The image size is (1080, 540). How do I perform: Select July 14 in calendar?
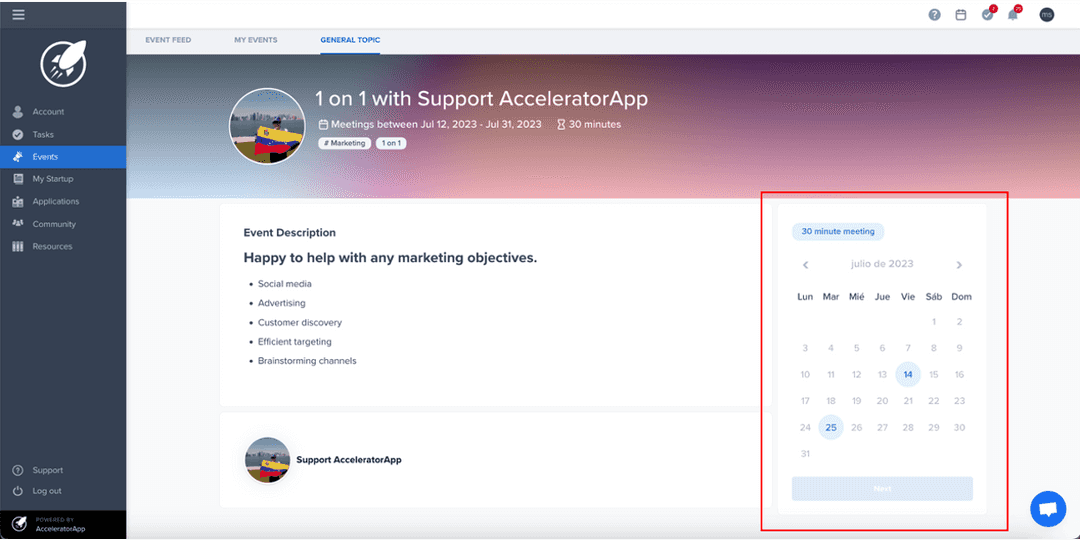(x=908, y=375)
